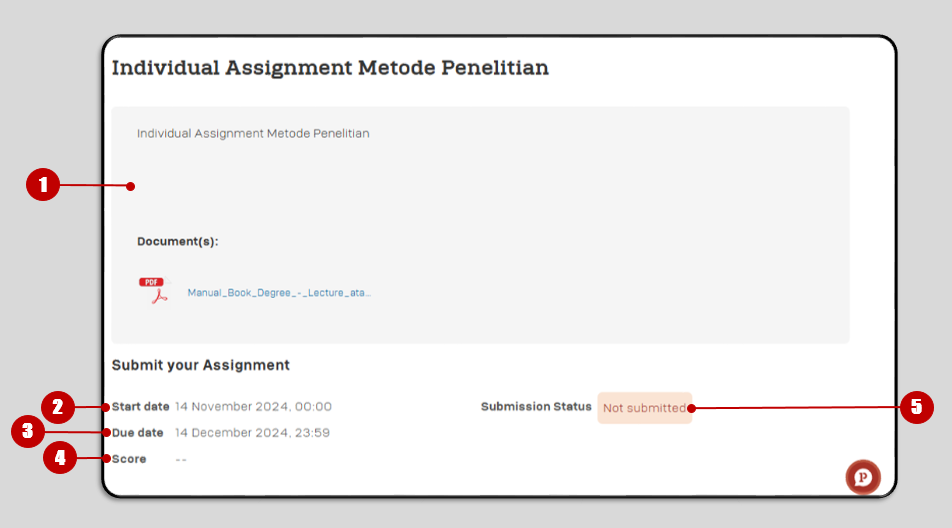Click the Start date label
This screenshot has height=528, width=952.
[x=140, y=407]
